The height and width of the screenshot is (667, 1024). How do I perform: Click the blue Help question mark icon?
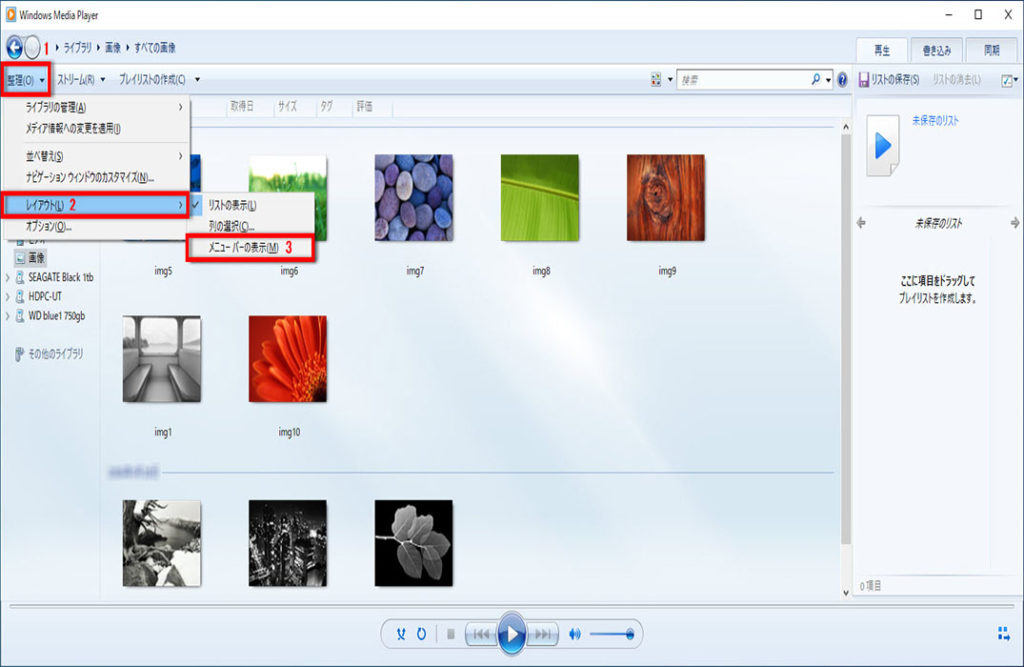click(842, 79)
